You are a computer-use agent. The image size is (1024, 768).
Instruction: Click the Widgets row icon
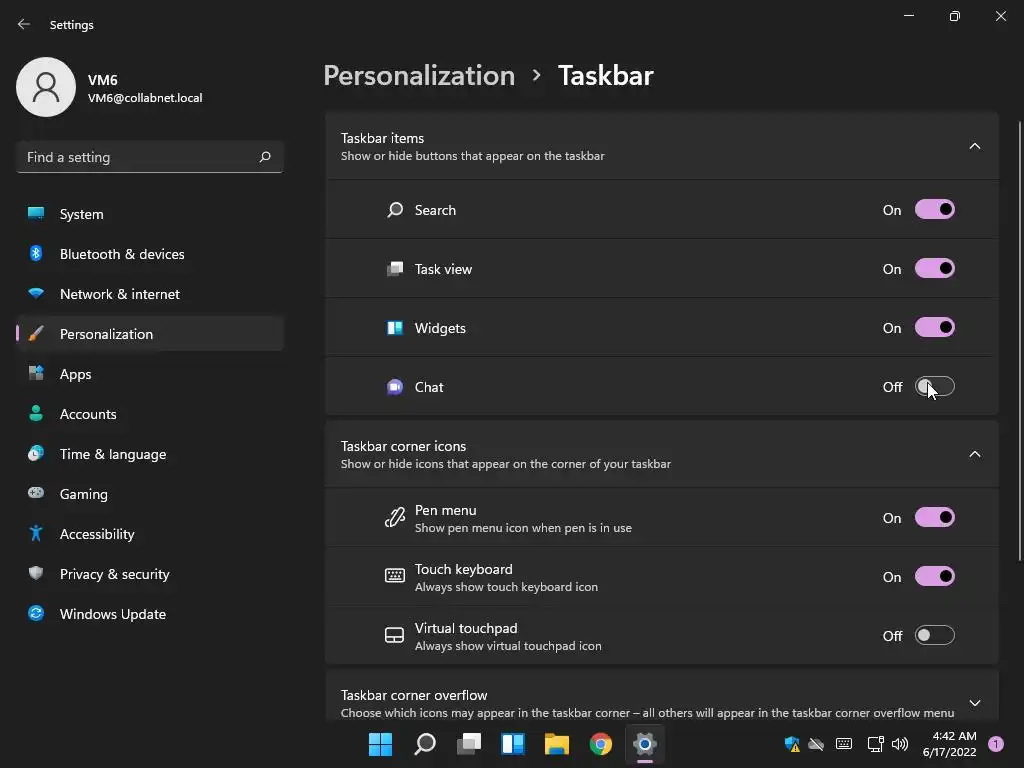coord(394,328)
